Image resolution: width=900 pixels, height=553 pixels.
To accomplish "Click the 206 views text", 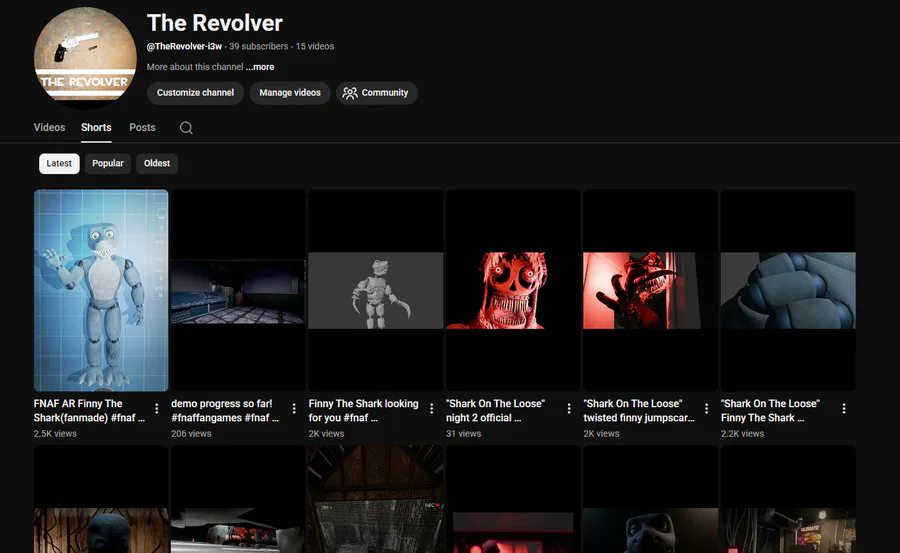I will click(191, 434).
